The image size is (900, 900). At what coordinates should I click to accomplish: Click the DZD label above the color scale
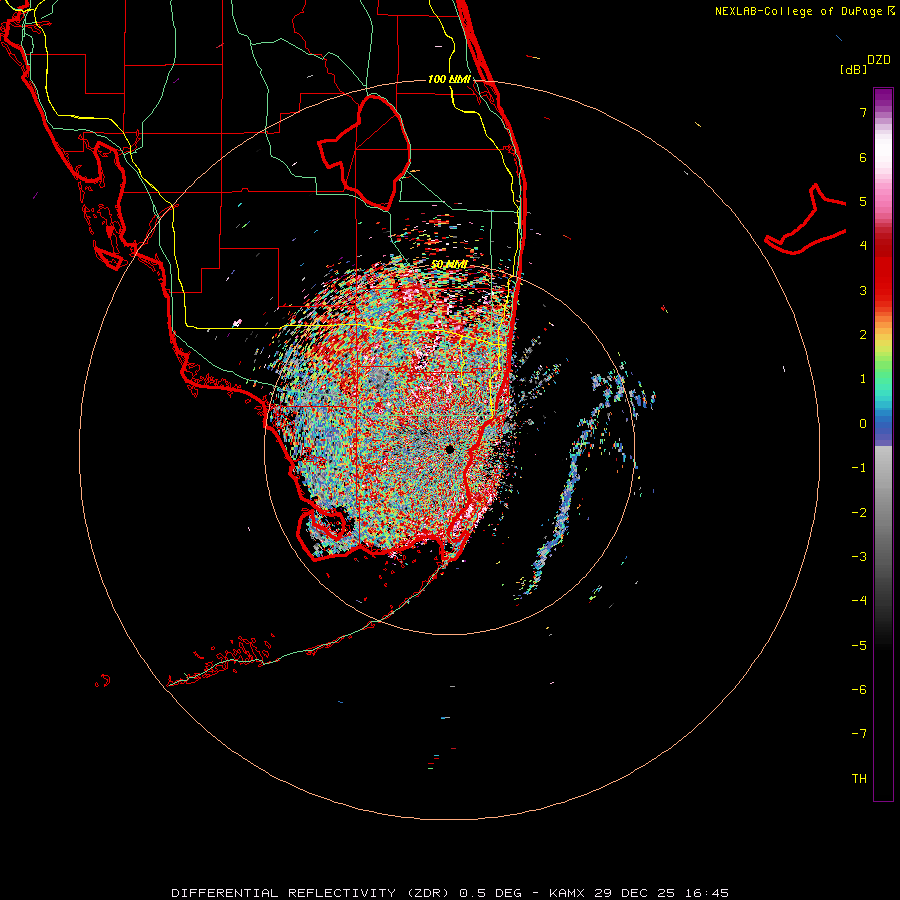(879, 60)
